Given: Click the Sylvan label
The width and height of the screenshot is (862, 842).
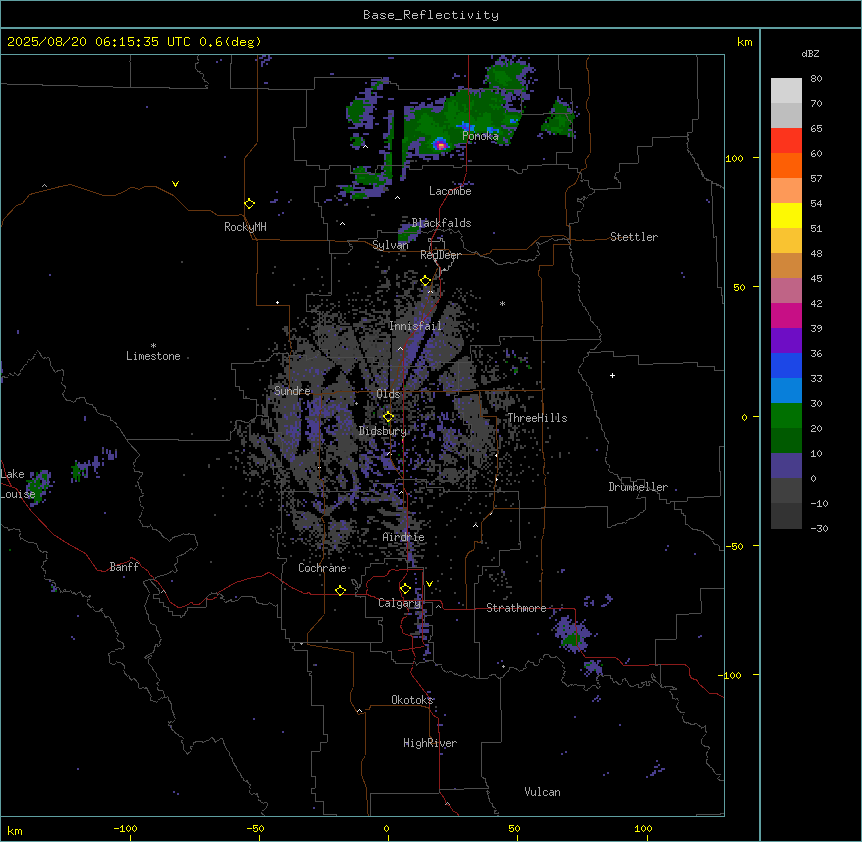Looking at the screenshot, I should pyautogui.click(x=390, y=245).
